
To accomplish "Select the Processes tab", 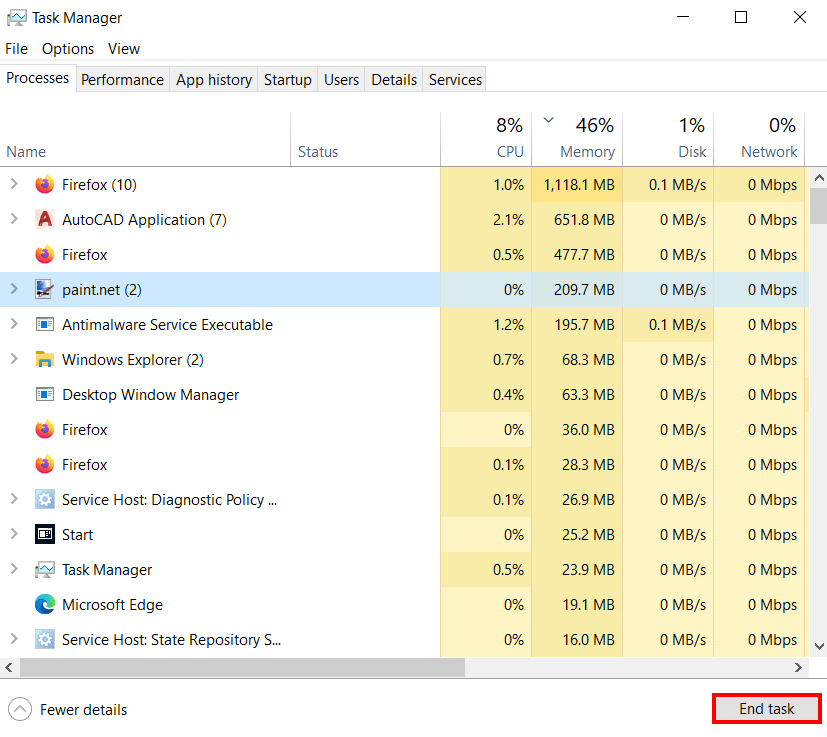I will [x=37, y=78].
